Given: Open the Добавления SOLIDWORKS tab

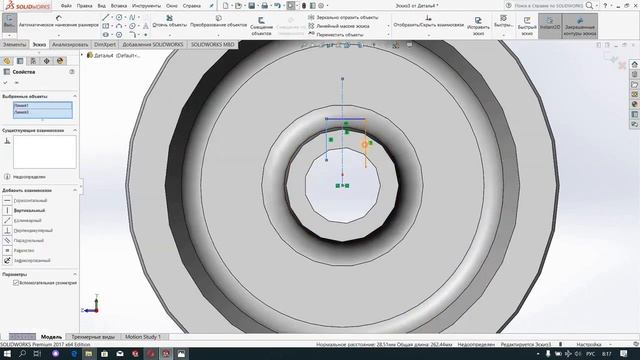Looking at the screenshot, I should click(x=153, y=44).
